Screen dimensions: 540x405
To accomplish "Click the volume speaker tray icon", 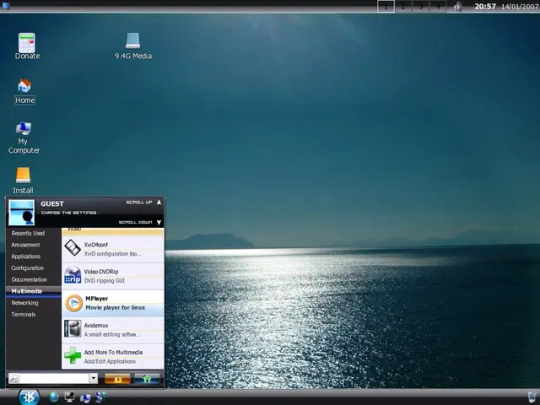I will click(458, 6).
